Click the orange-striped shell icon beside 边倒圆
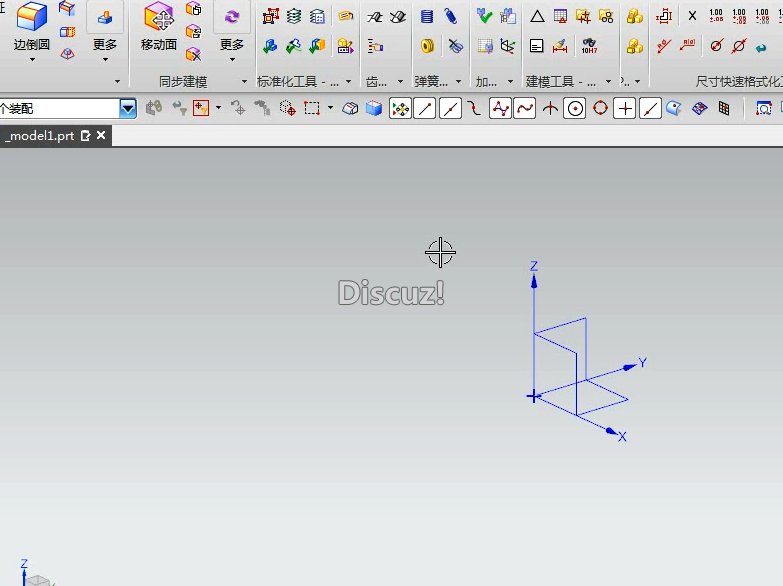Viewport: 783px width, 586px height. tap(67, 32)
